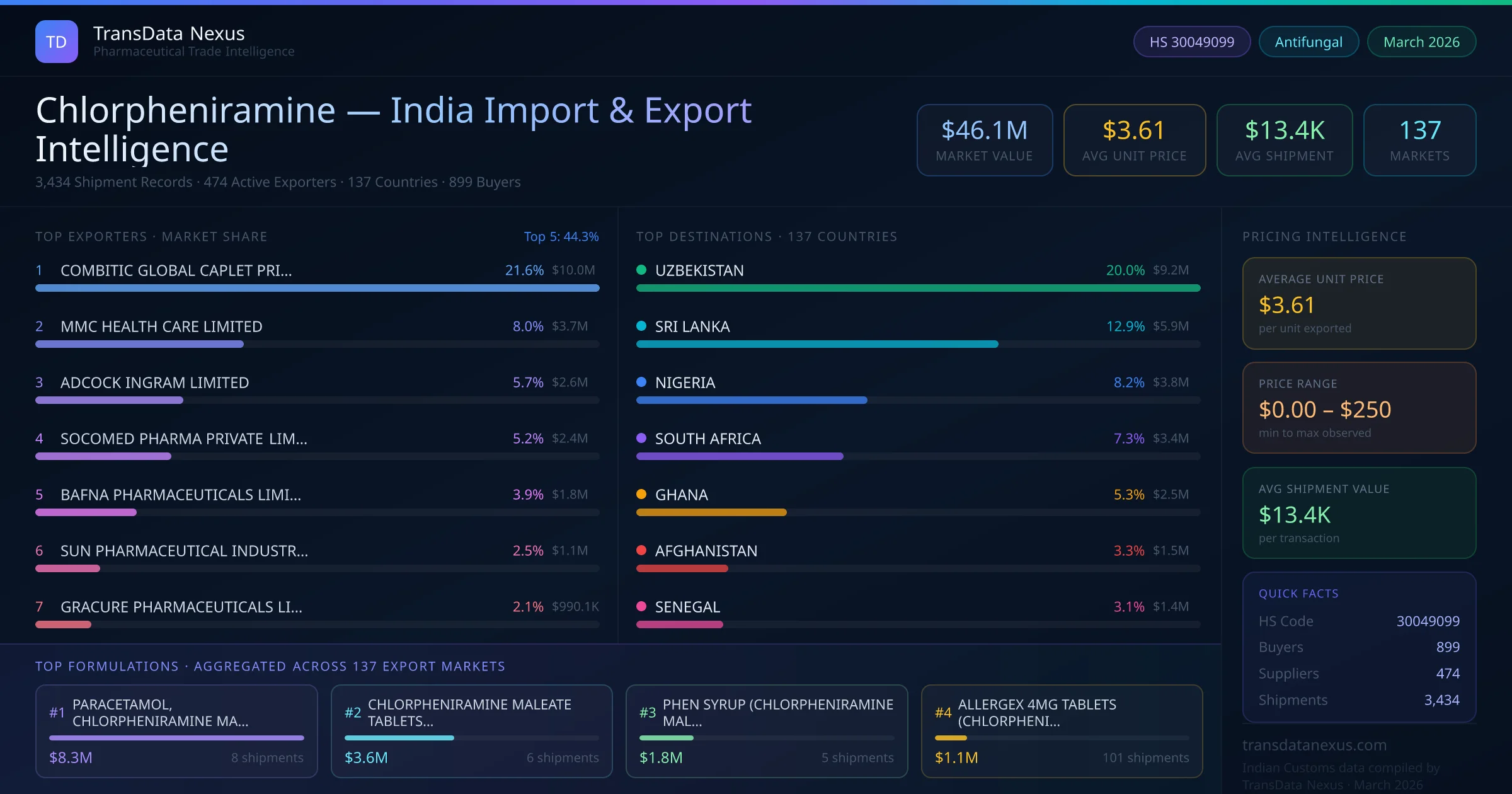
Task: Select the Antifungal category pill
Action: point(1309,42)
